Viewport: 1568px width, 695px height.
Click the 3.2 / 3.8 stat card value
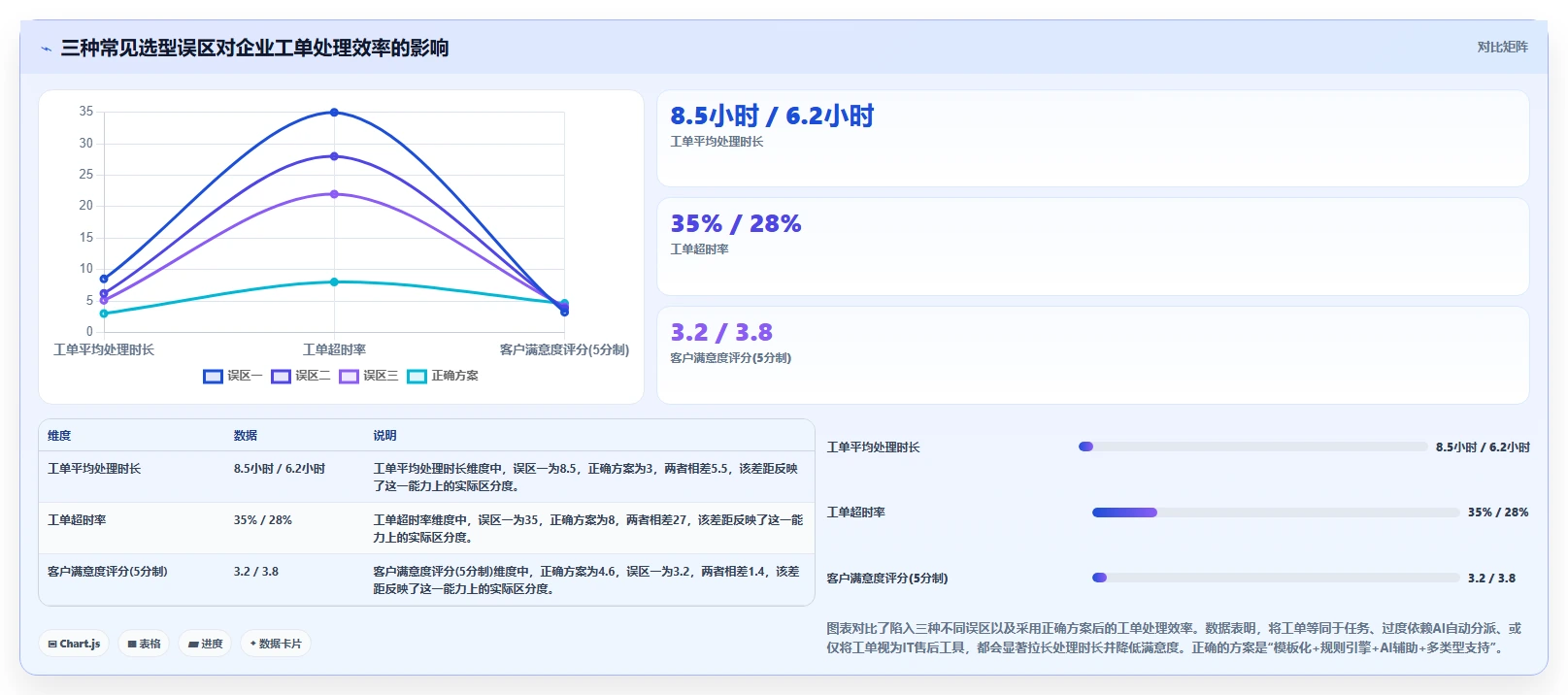721,332
